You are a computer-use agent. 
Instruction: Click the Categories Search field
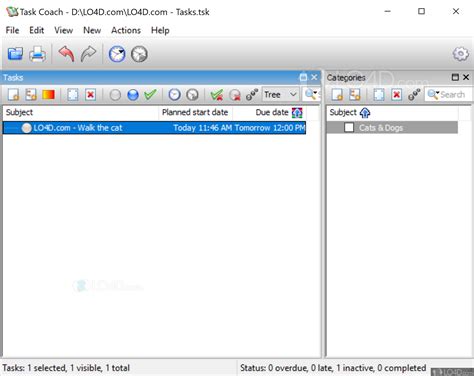pos(448,95)
